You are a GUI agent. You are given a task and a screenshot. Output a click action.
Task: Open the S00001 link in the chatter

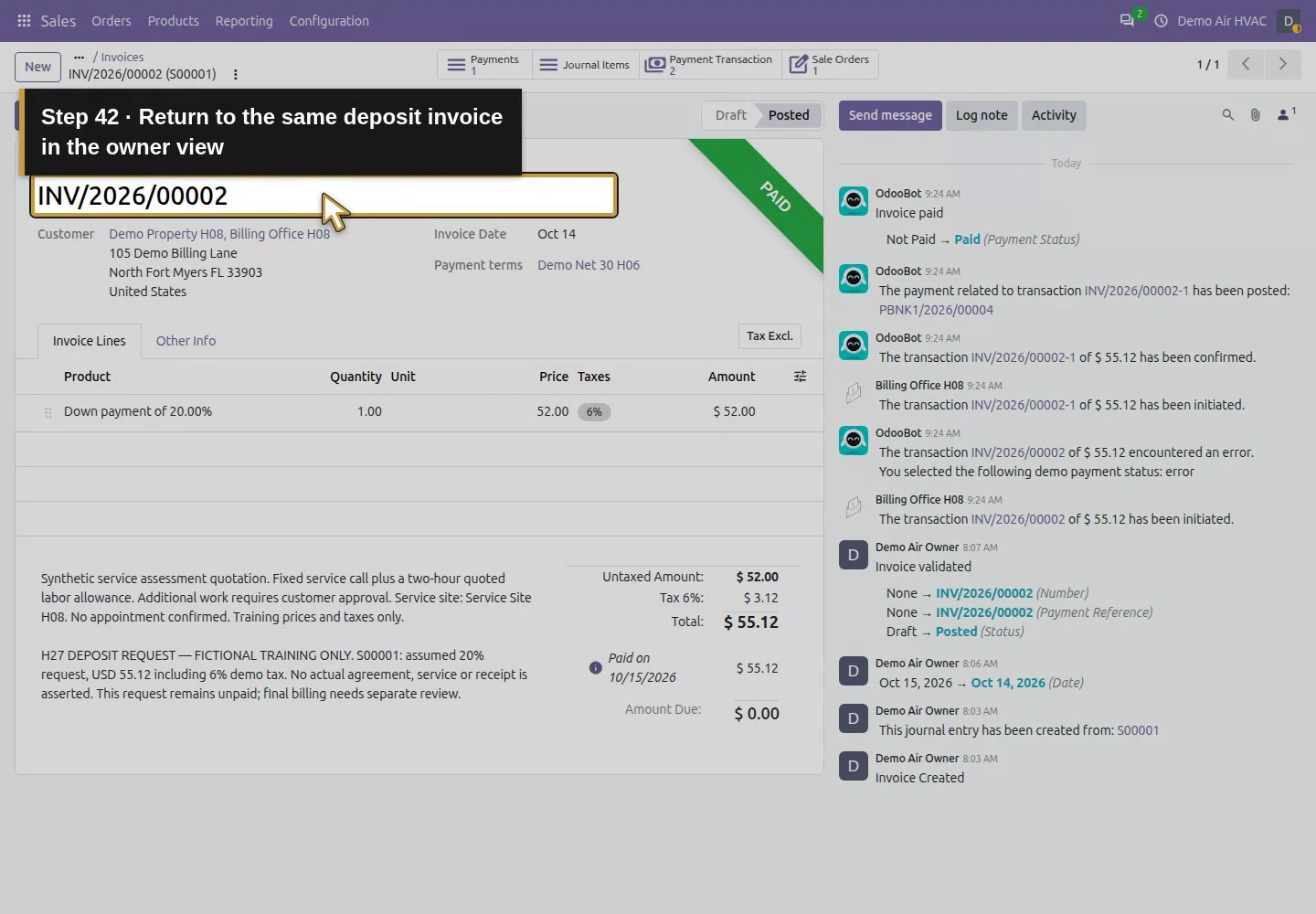tap(1138, 730)
